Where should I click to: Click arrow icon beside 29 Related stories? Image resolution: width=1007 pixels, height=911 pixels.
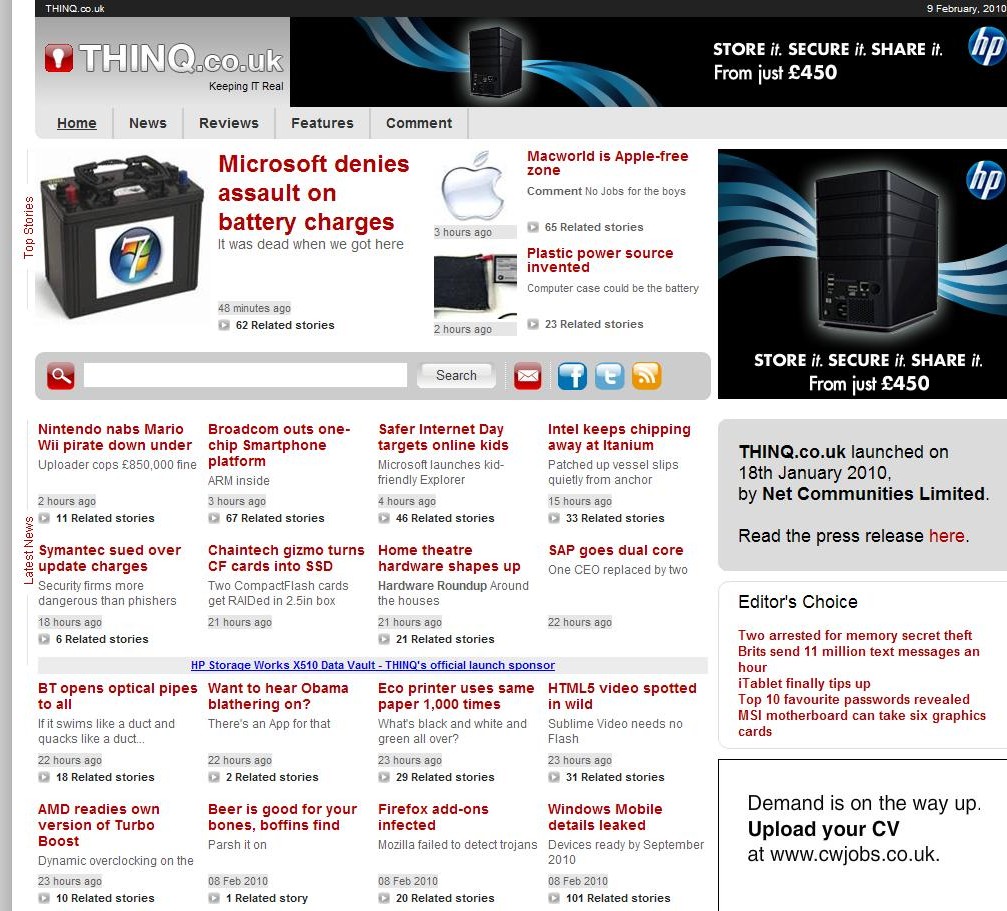(x=383, y=777)
